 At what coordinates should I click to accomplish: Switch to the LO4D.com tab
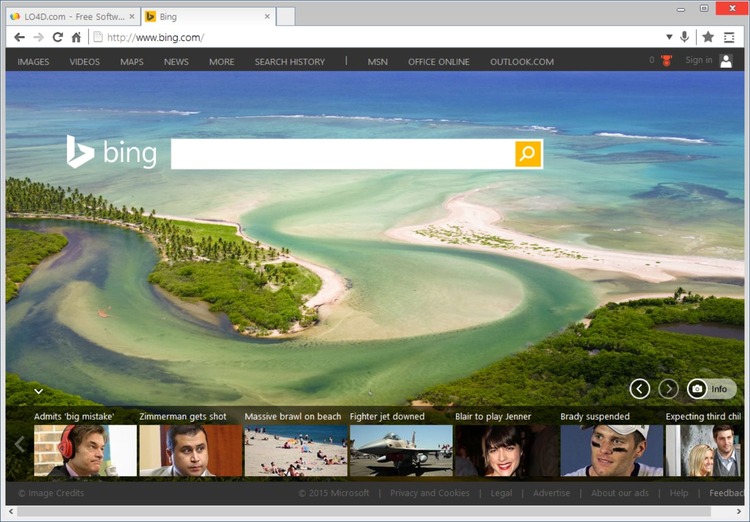coord(74,17)
